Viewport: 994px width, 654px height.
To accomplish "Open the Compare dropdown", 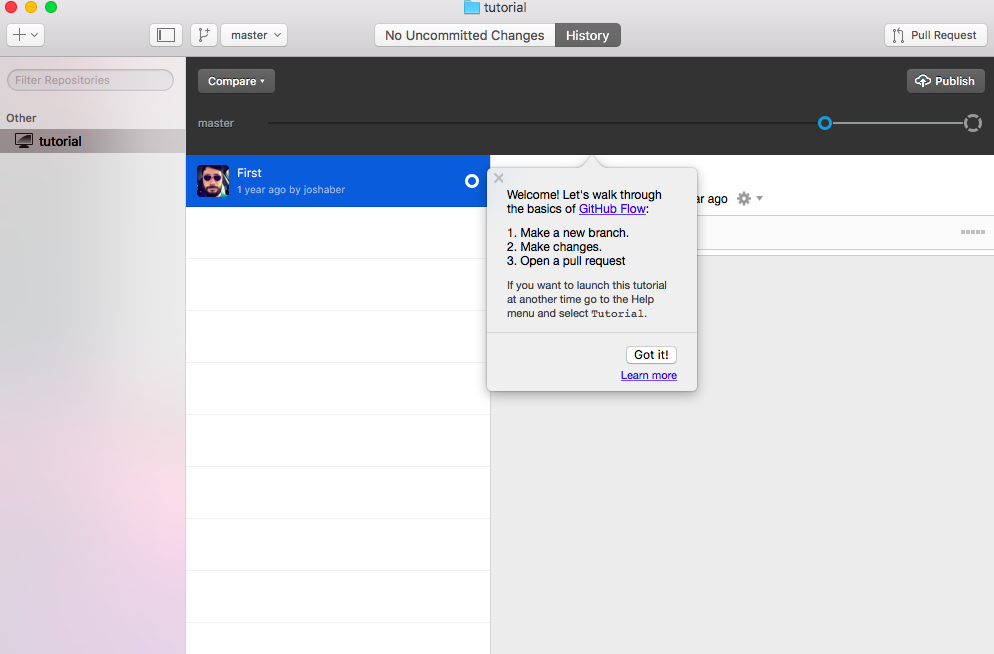I will (236, 81).
